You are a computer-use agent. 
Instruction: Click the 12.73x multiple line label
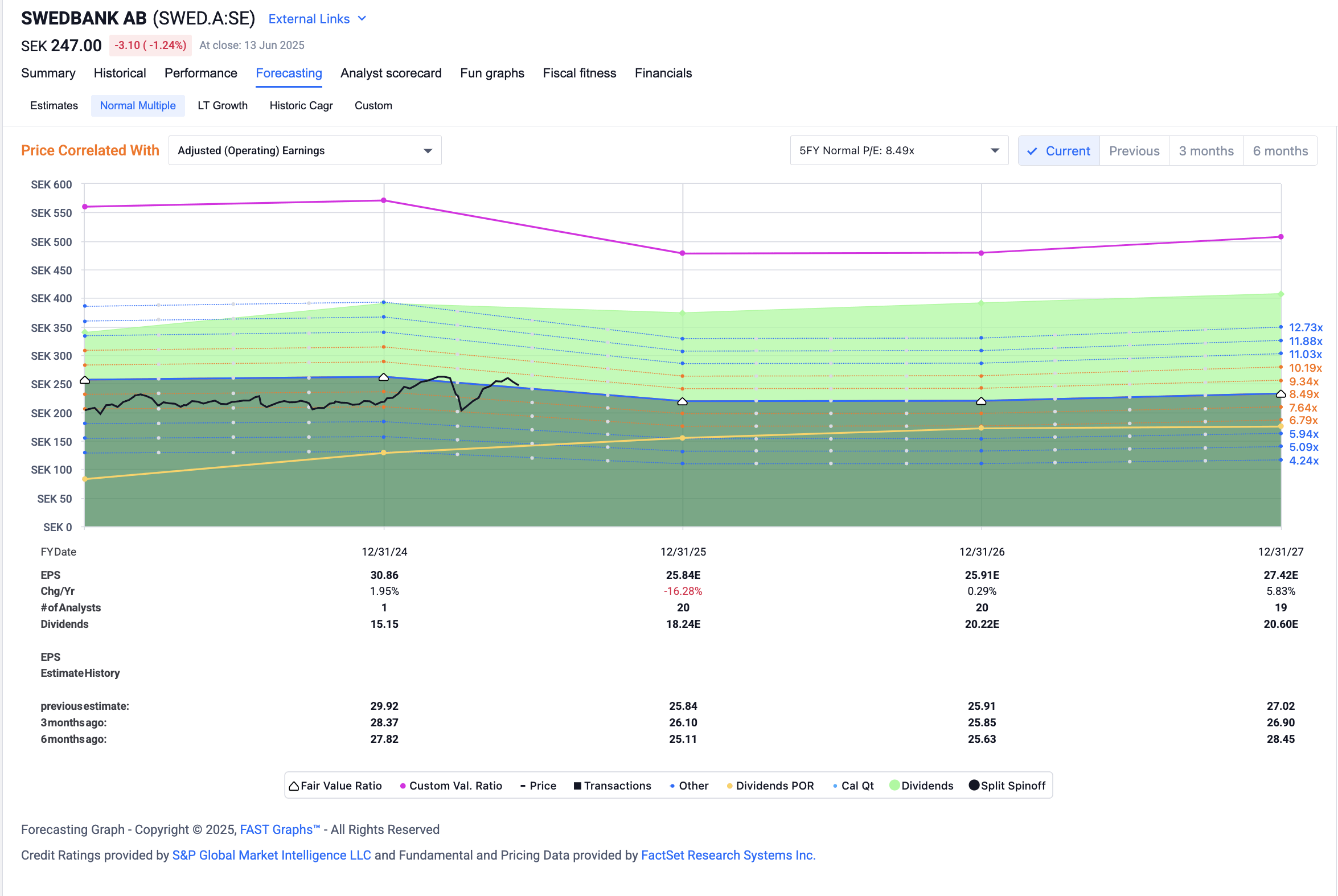tap(1306, 327)
